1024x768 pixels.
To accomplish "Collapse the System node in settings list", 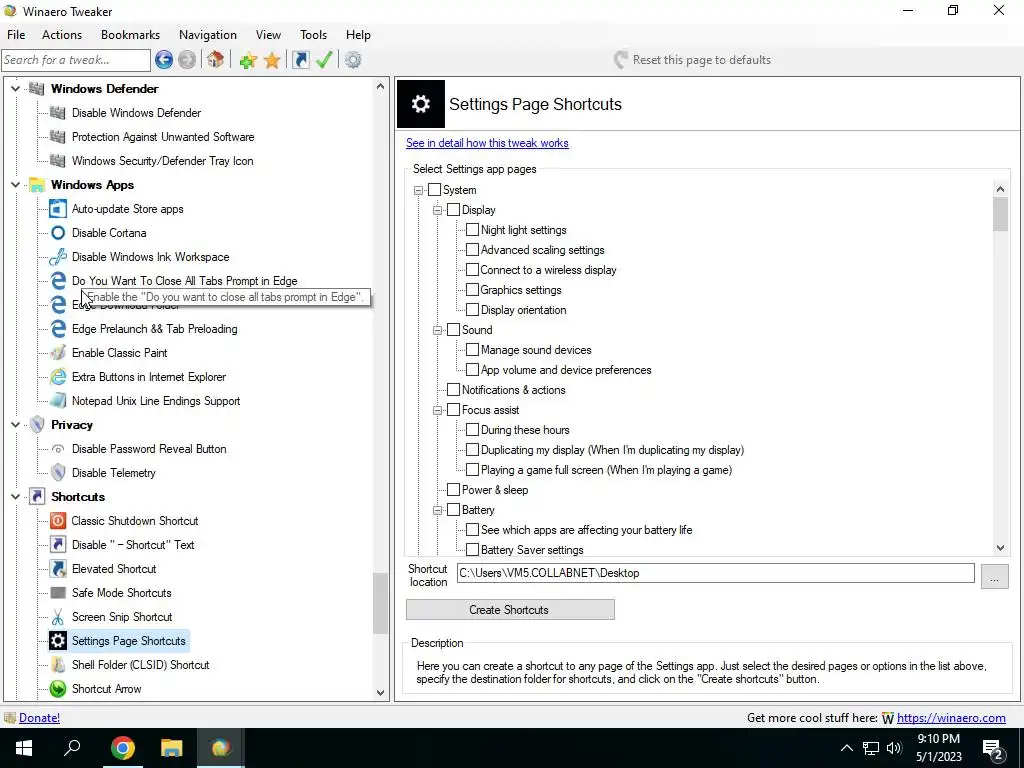I will [x=419, y=191].
